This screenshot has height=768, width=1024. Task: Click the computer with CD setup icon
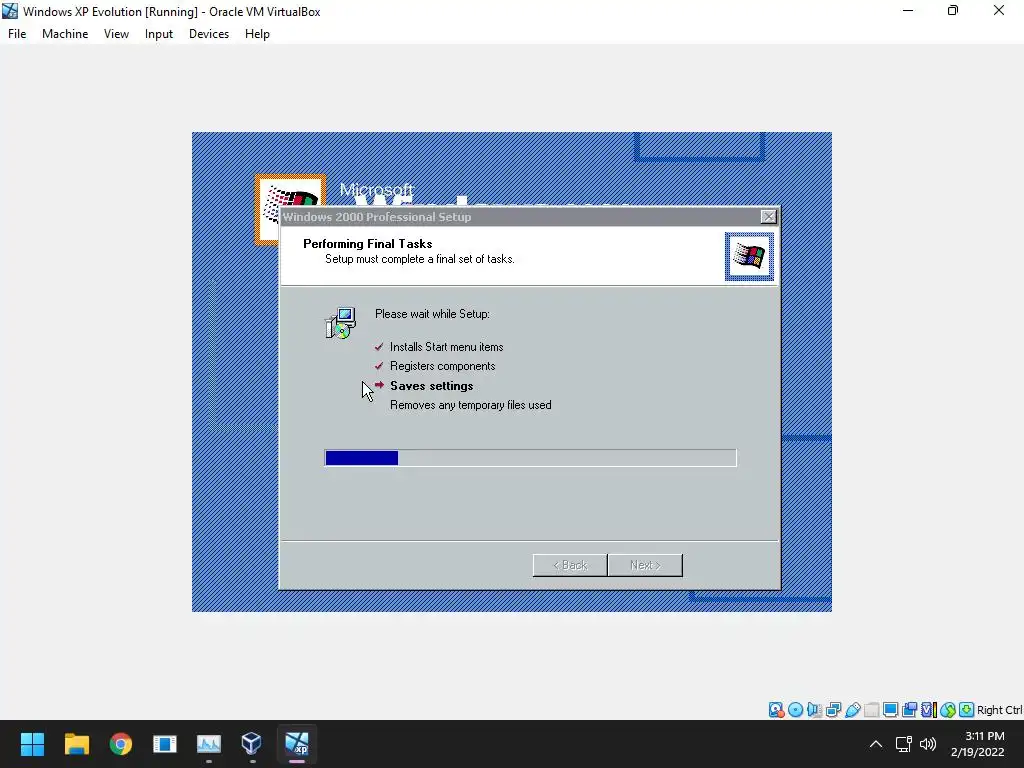click(x=340, y=323)
